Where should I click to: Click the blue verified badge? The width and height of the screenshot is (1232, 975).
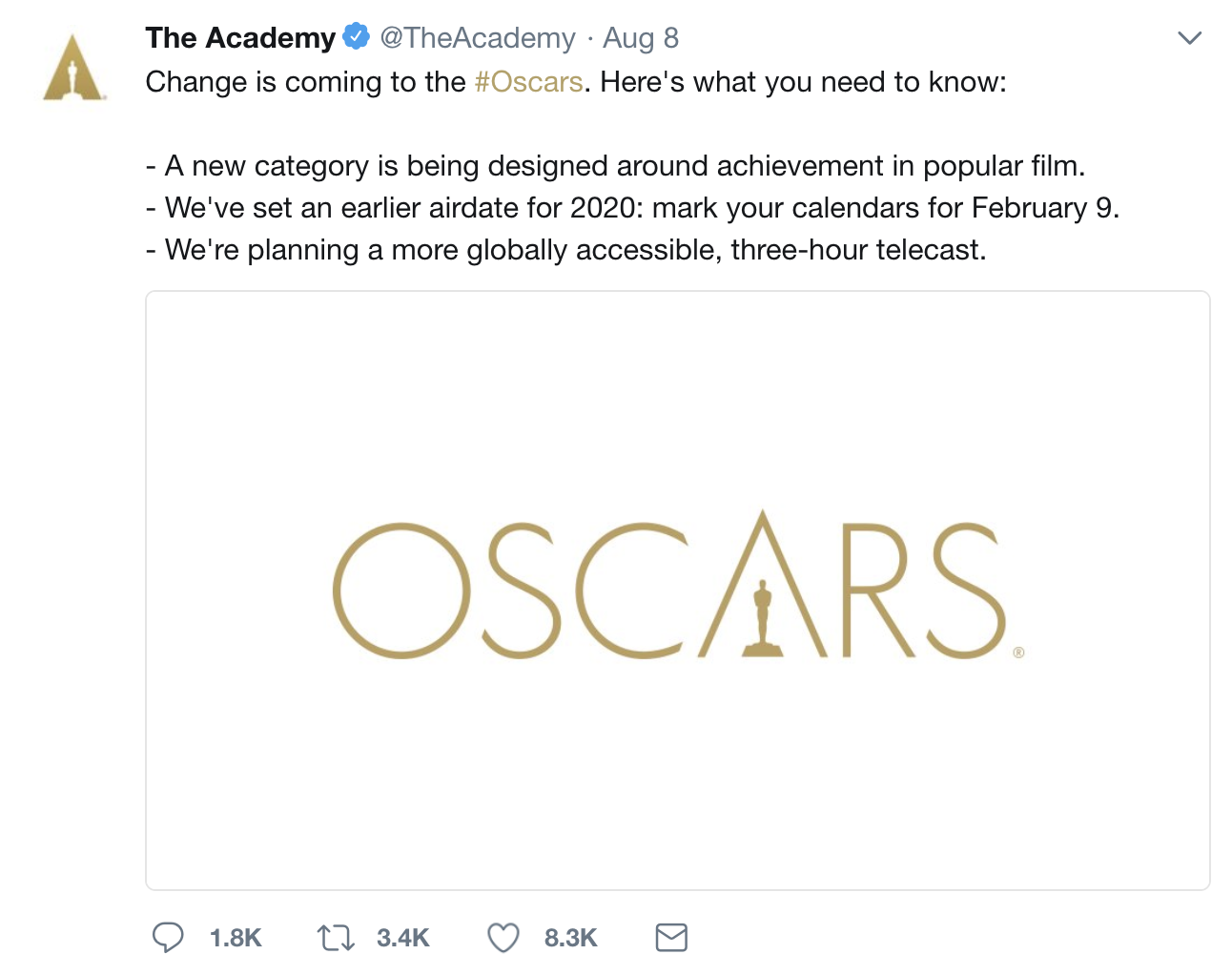[354, 37]
